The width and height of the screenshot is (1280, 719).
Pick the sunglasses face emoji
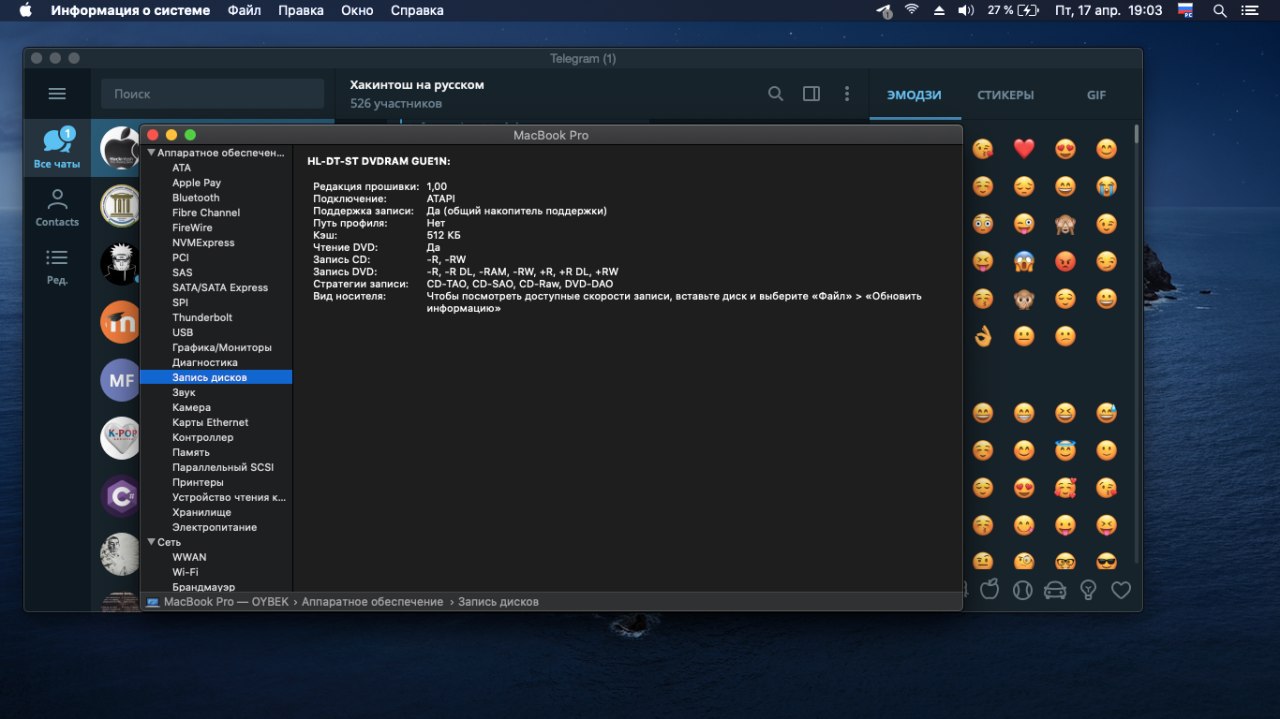click(1106, 561)
